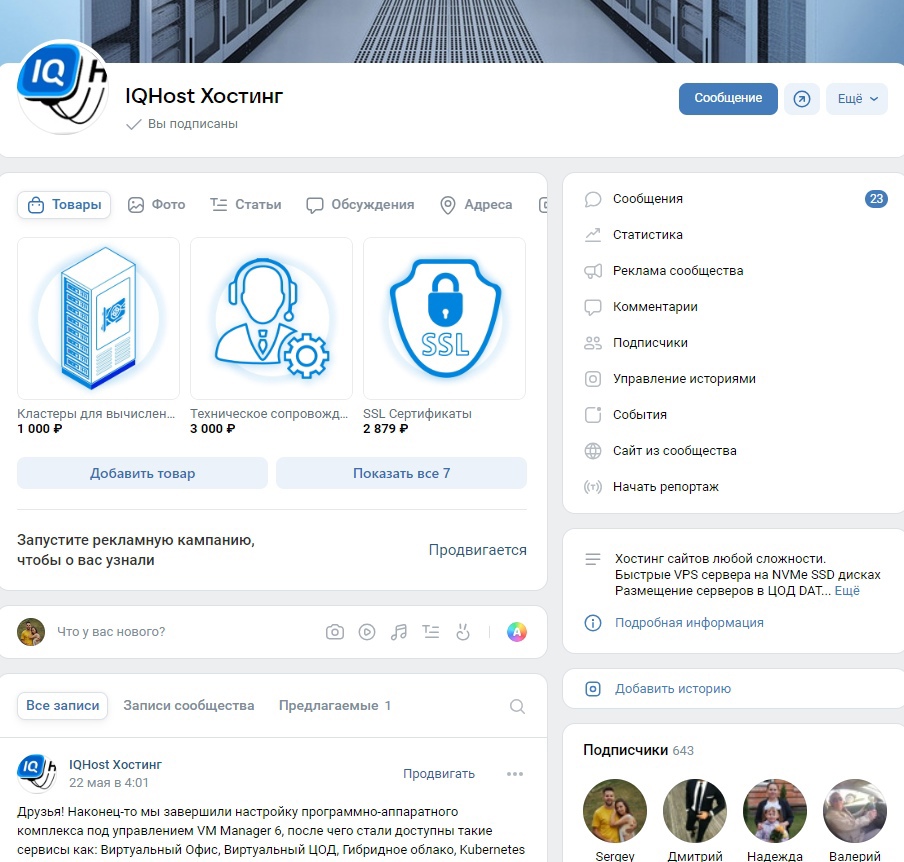The width and height of the screenshot is (904, 862).
Task: Open the Предлагаемые 1 tab
Action: [x=335, y=706]
